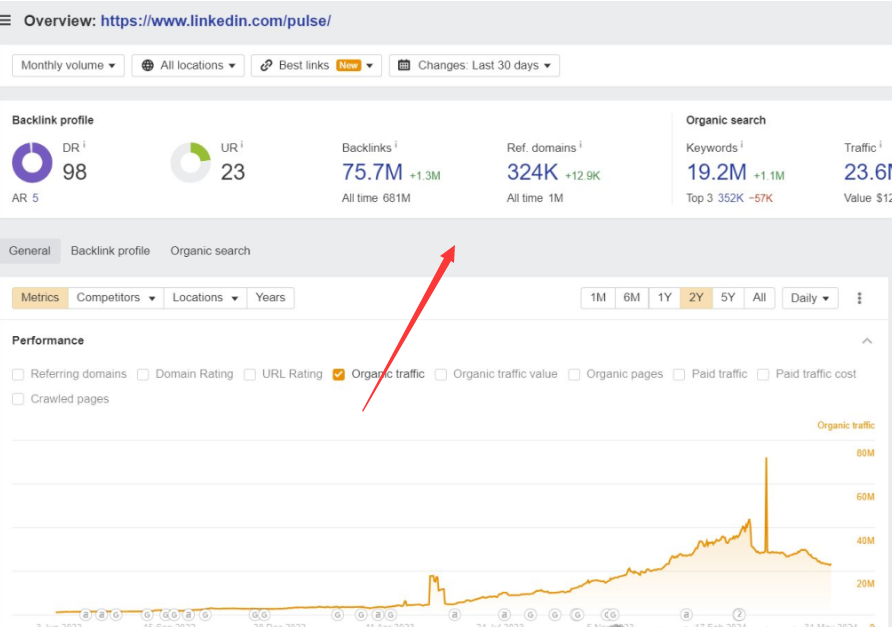This screenshot has width=892, height=627.
Task: Uncheck the Organic traffic checkbox
Action: pos(339,375)
